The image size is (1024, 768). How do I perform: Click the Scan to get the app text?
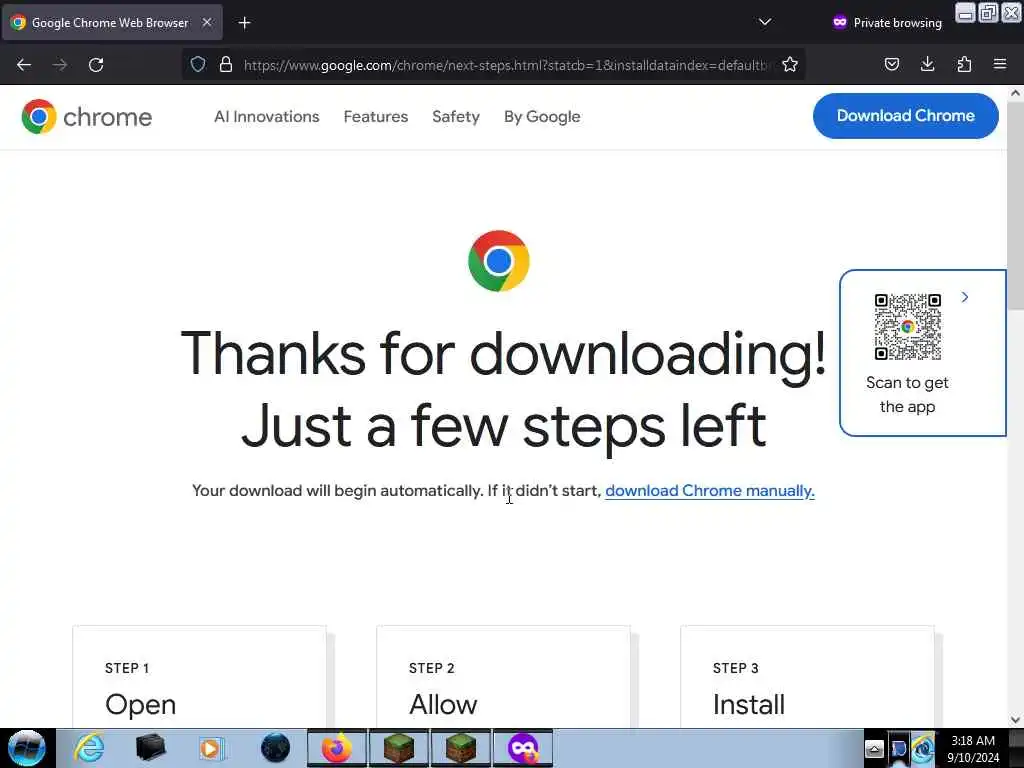(x=907, y=394)
